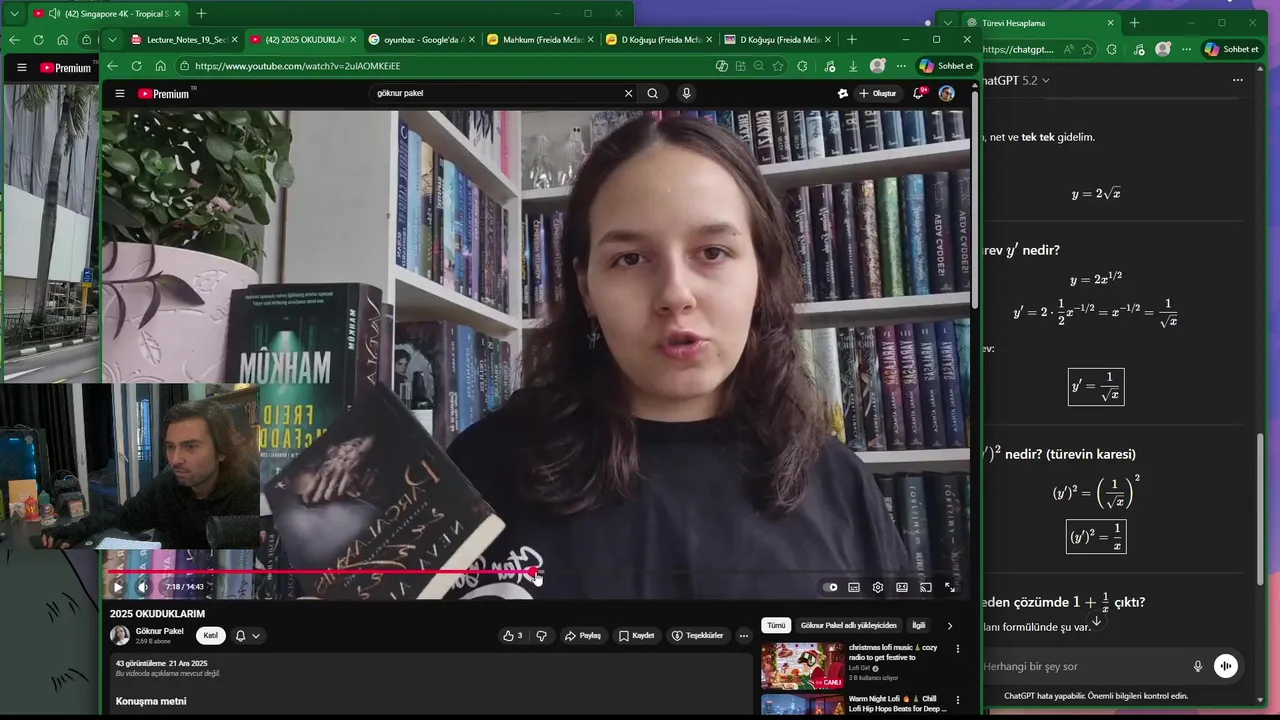Click media control icon in ChatGPT Edge toolbar
1280x720 pixels.
(x=1139, y=49)
